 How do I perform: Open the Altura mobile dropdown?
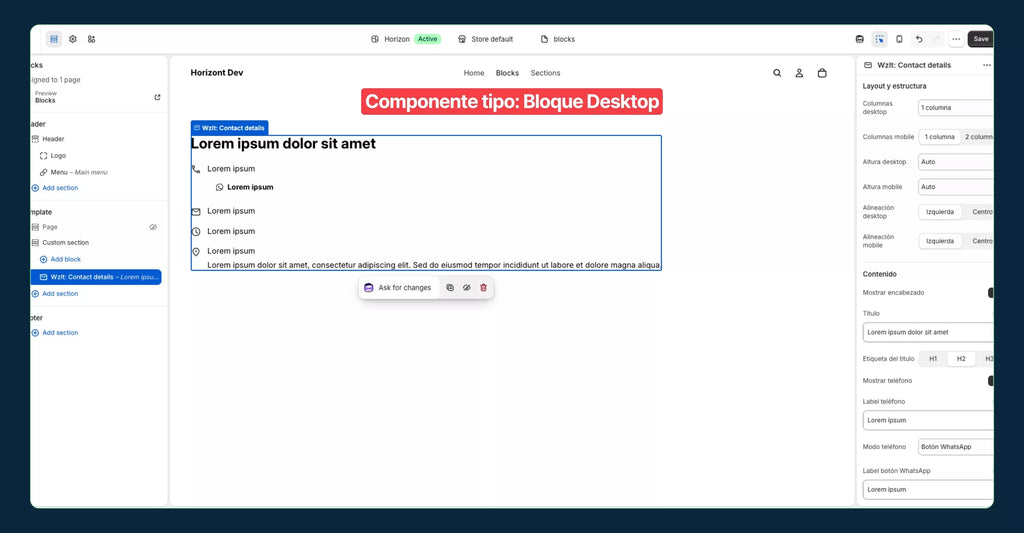pyautogui.click(x=955, y=187)
